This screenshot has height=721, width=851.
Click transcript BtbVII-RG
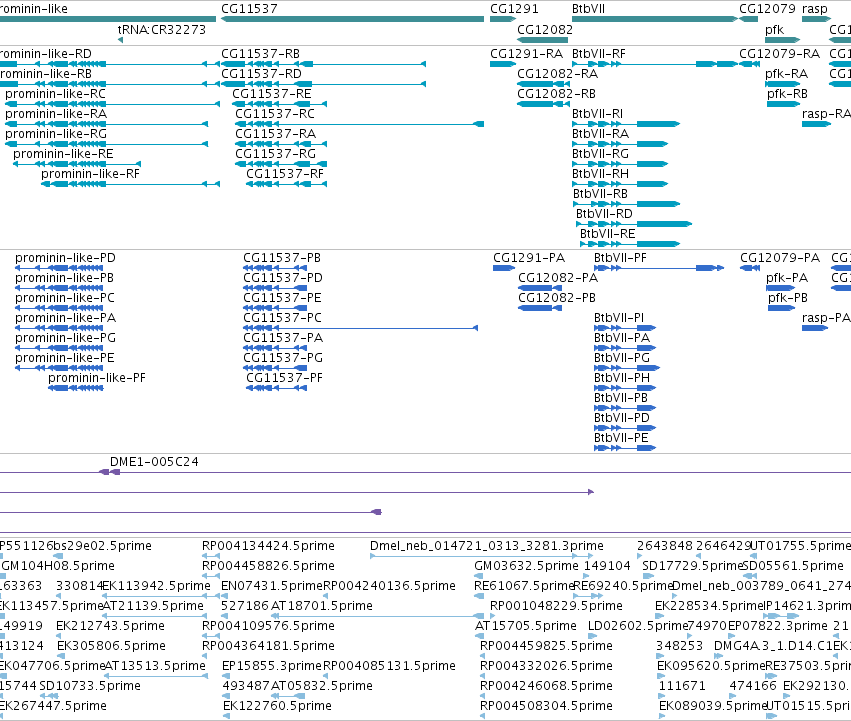coord(600,154)
